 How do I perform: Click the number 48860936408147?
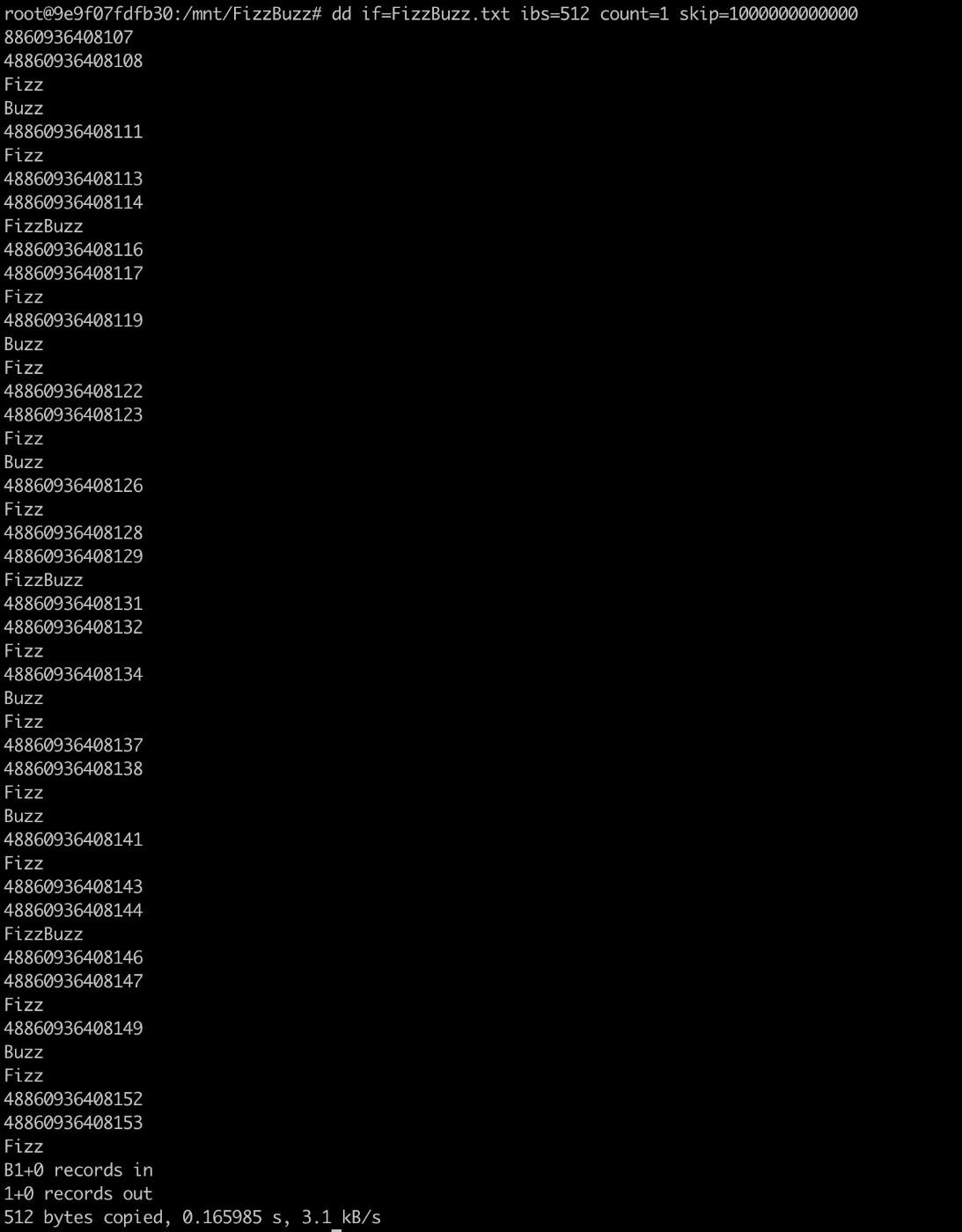(x=73, y=981)
